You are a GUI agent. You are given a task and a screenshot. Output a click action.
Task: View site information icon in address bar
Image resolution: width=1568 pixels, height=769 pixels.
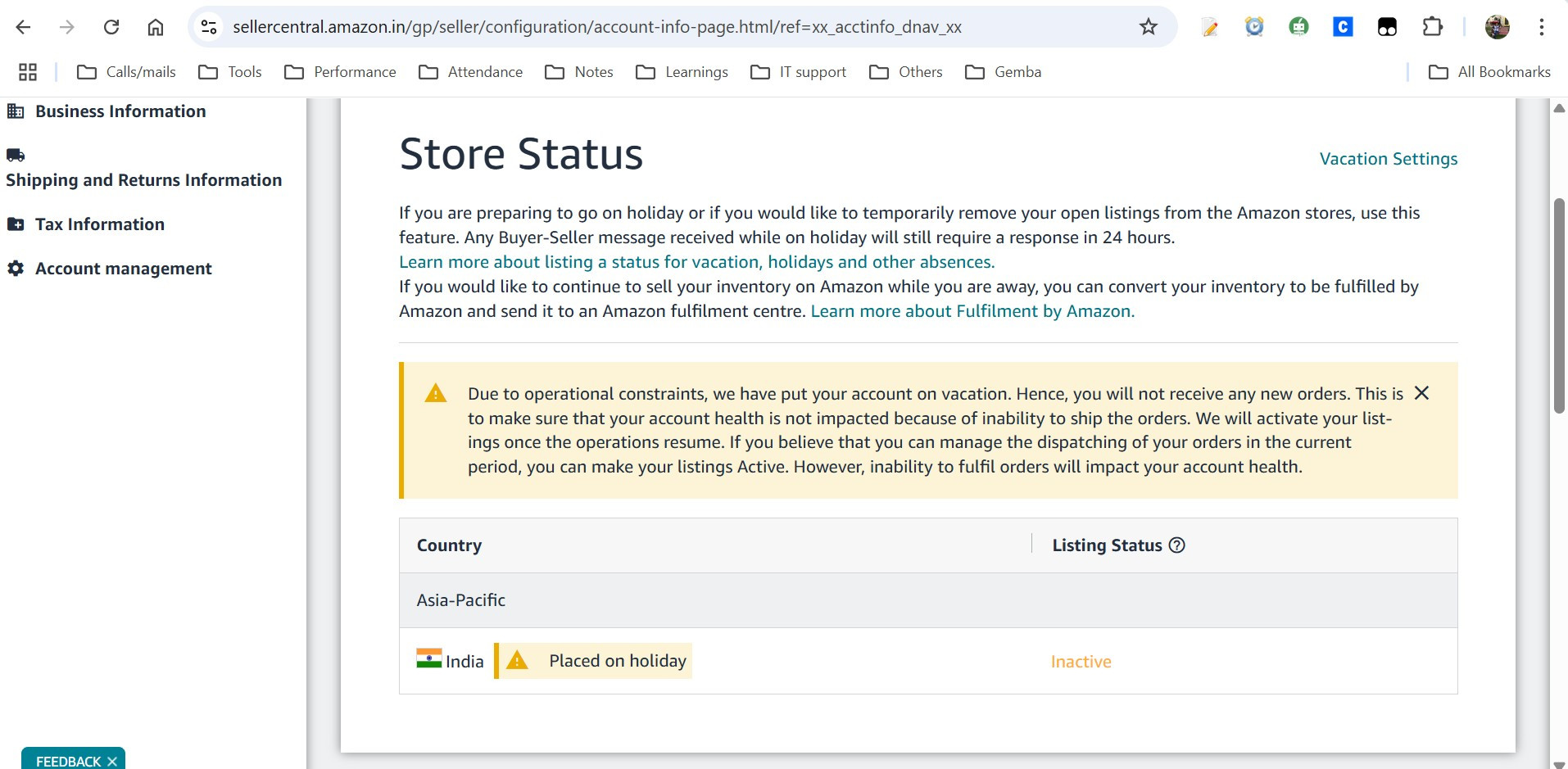point(210,27)
